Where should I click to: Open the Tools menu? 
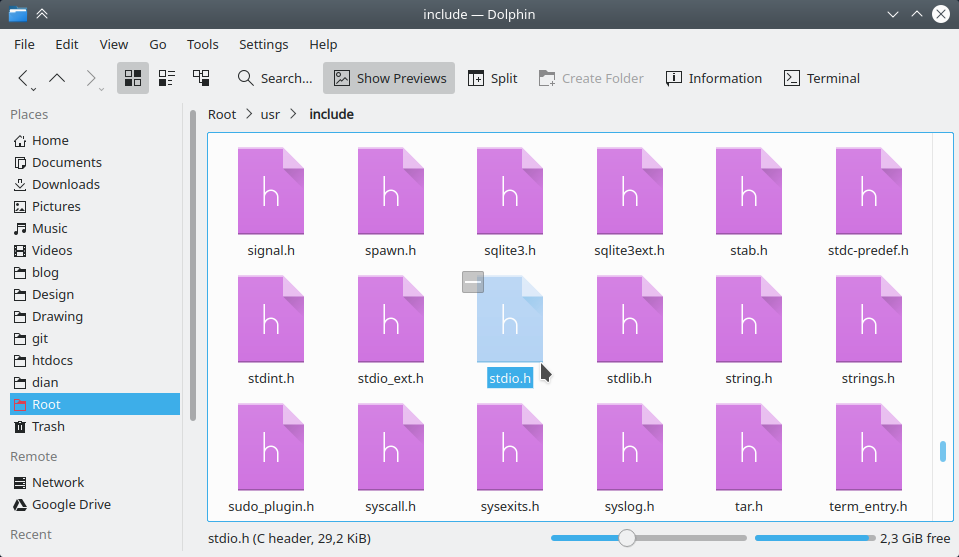tap(202, 44)
